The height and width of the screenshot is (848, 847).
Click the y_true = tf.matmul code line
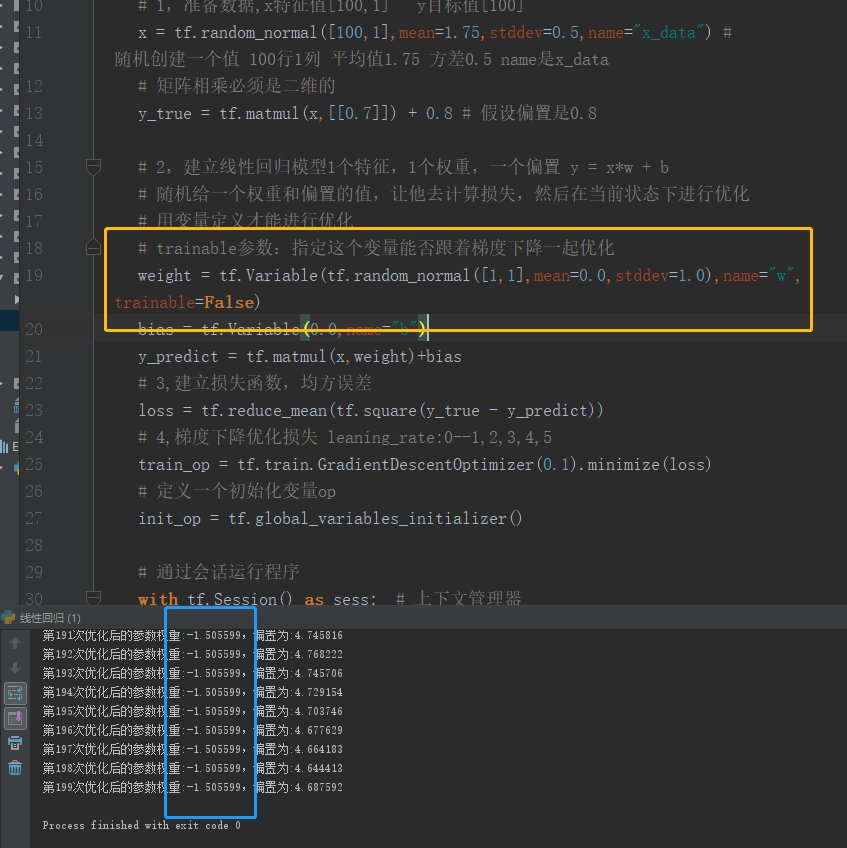tap(367, 113)
